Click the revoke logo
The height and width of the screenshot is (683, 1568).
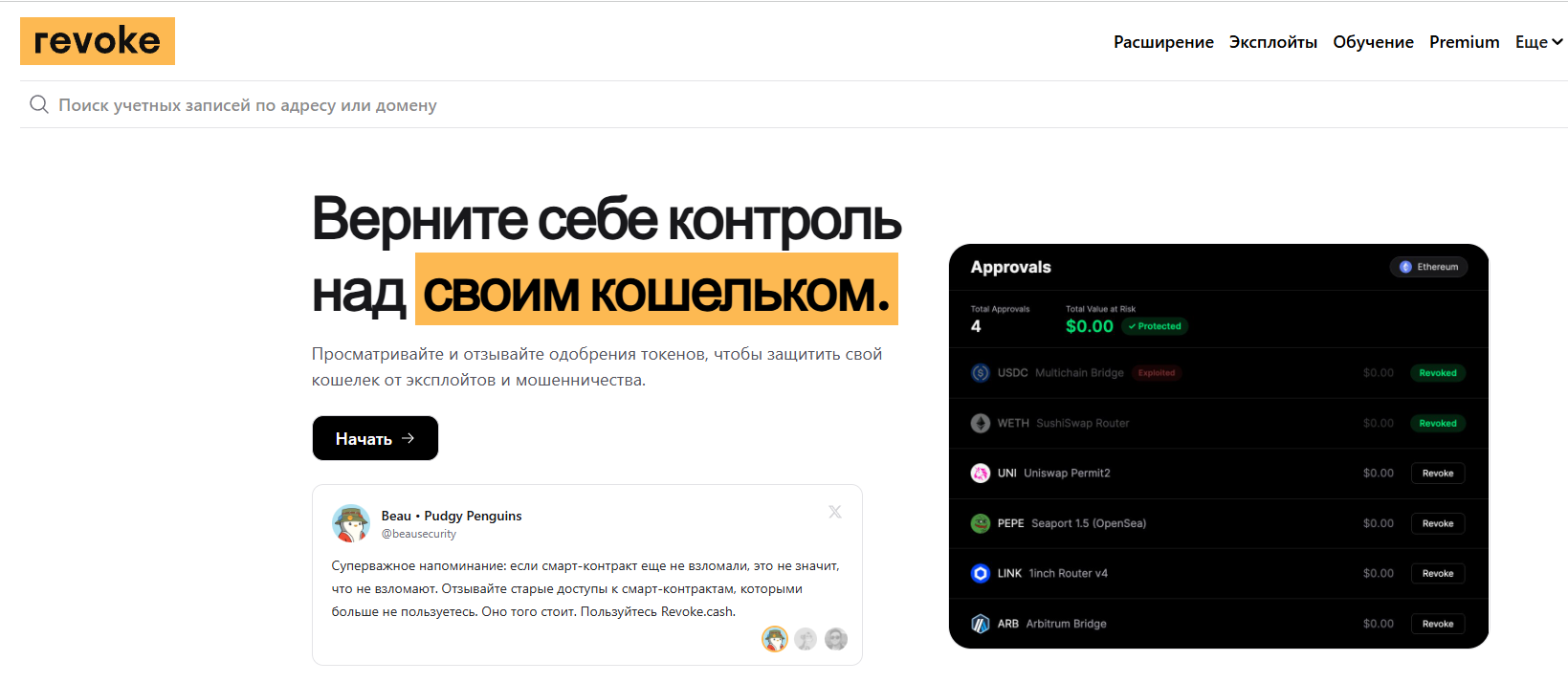pyautogui.click(x=98, y=41)
